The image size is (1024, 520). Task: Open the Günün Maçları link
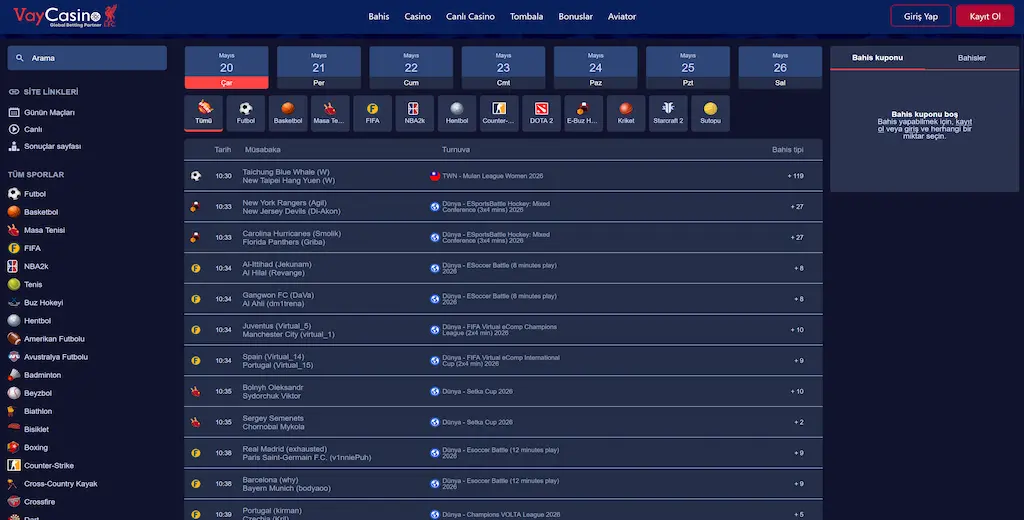[42, 112]
